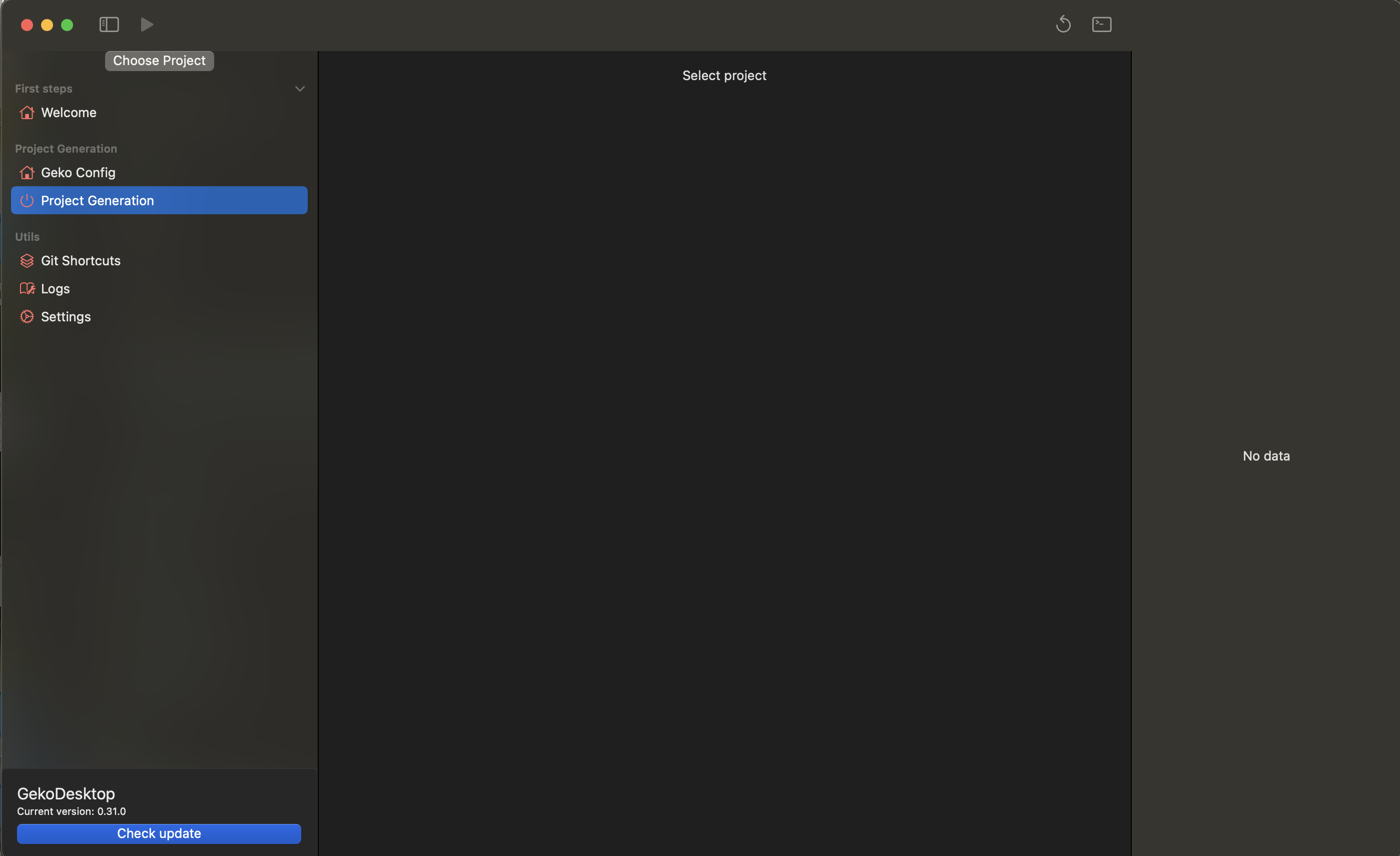Open the Welcome sidebar item
Image resolution: width=1400 pixels, height=856 pixels.
tap(69, 113)
